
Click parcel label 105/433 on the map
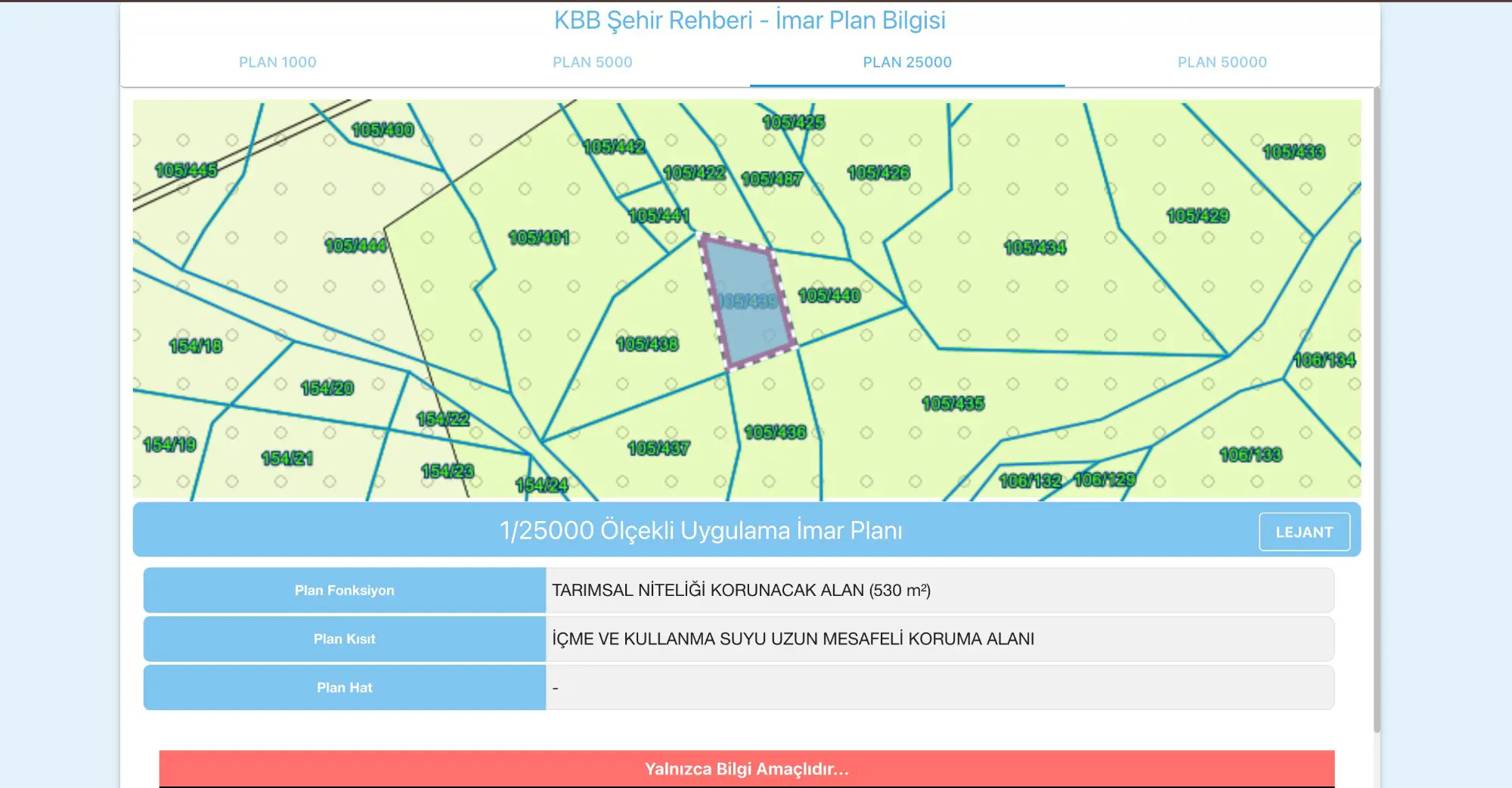point(1294,152)
